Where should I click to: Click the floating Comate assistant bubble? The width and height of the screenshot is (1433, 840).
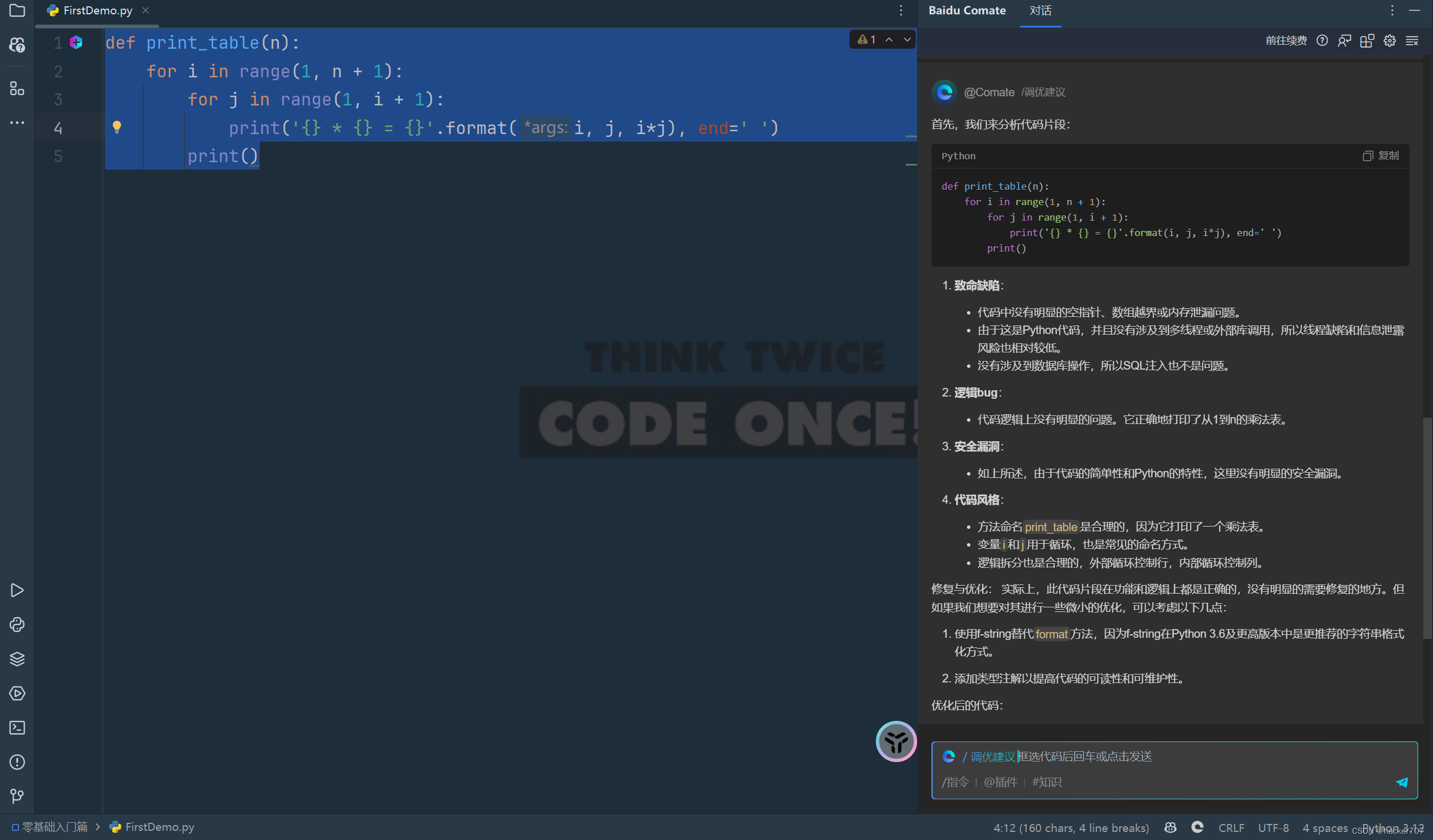tap(896, 741)
